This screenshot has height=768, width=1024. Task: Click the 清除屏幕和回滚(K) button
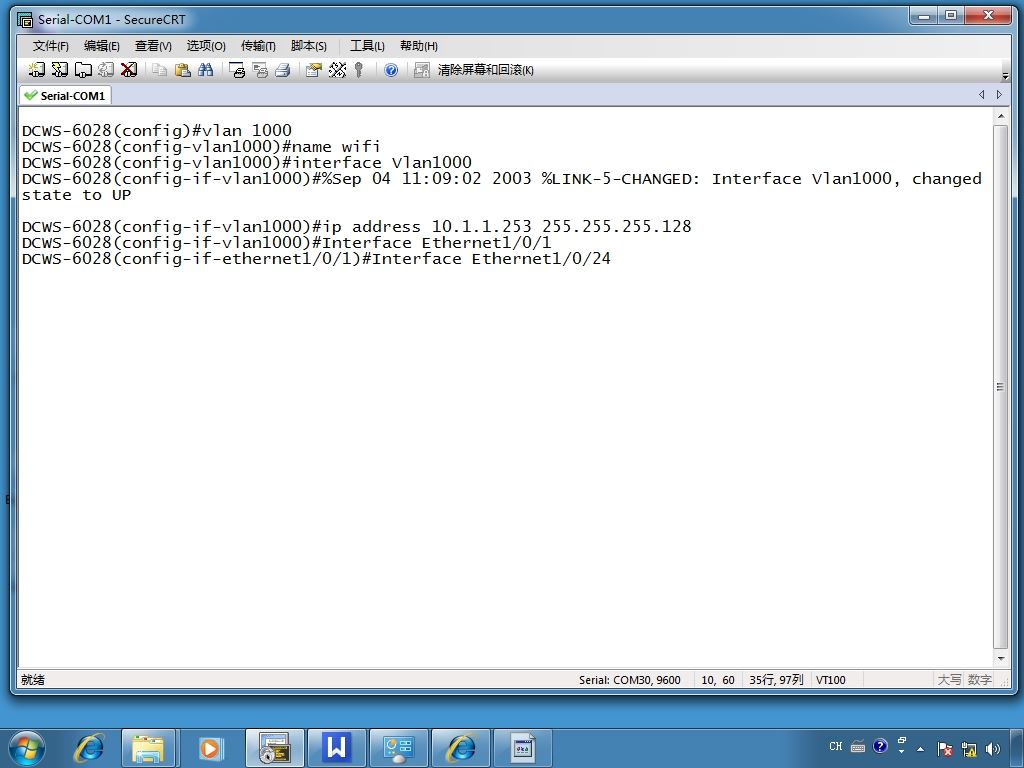(485, 70)
